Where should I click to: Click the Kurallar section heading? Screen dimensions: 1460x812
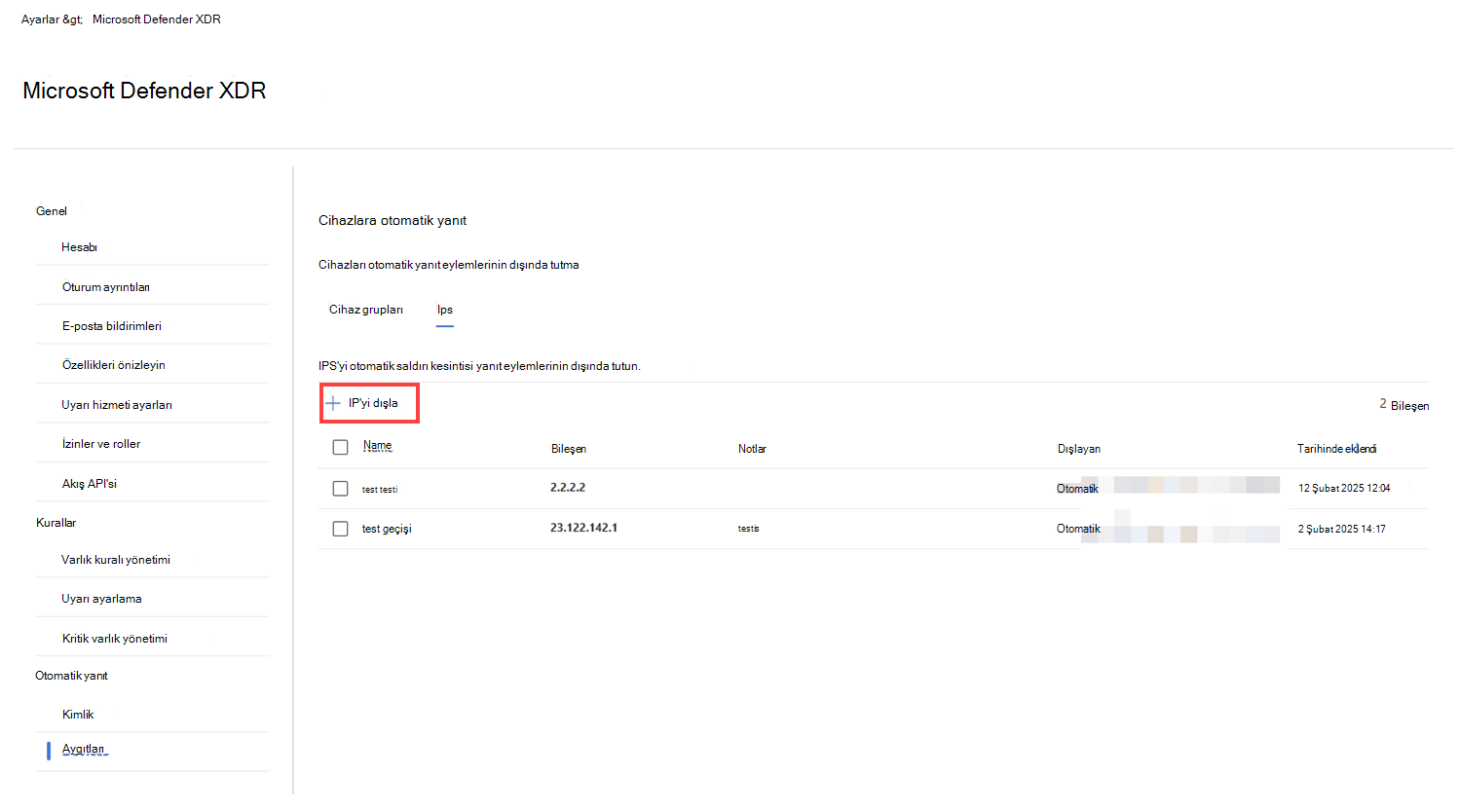click(56, 523)
